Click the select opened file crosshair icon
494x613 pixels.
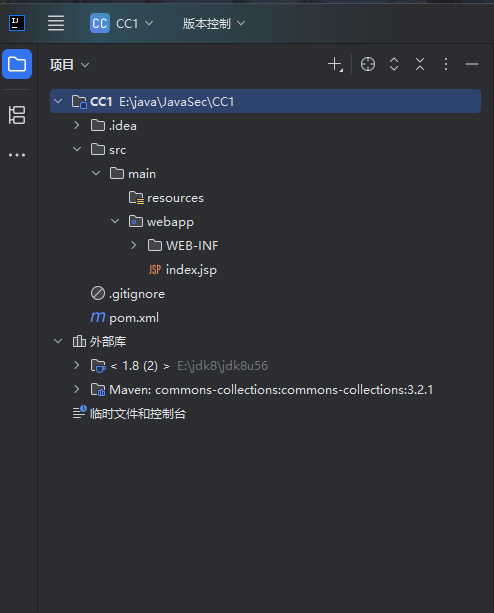pyautogui.click(x=368, y=64)
